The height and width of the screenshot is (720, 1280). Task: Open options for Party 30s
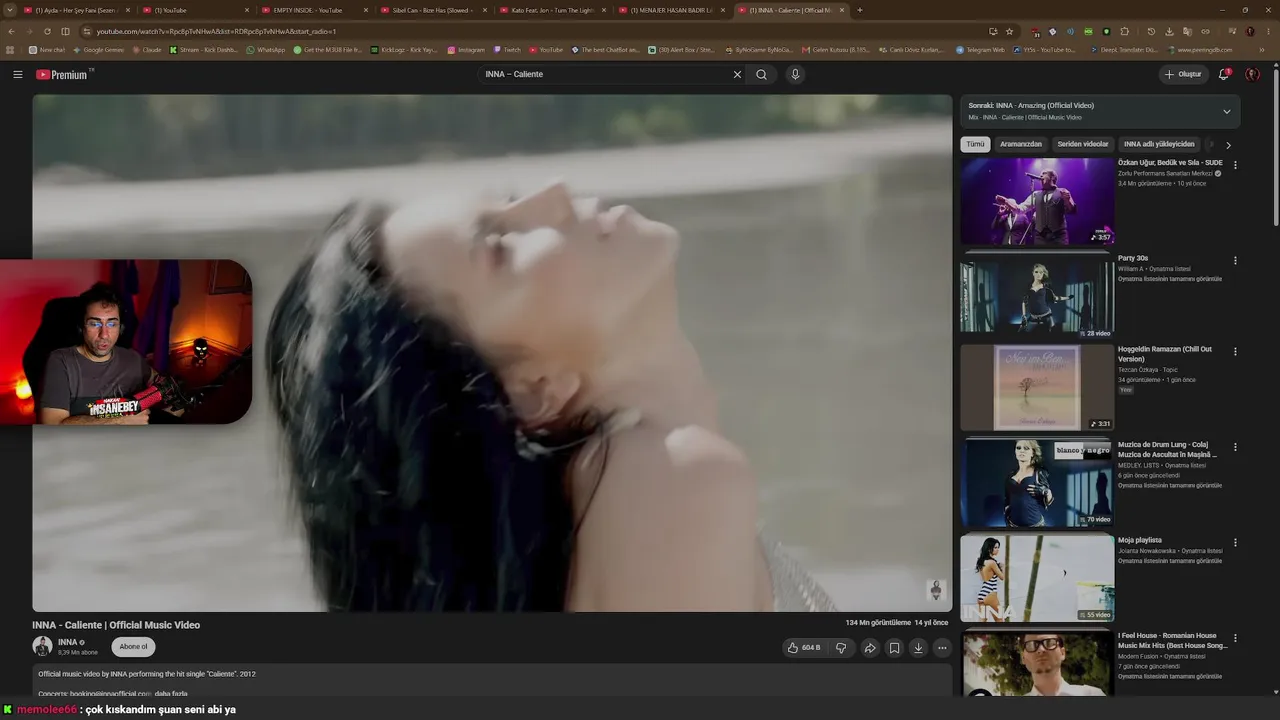pyautogui.click(x=1235, y=261)
